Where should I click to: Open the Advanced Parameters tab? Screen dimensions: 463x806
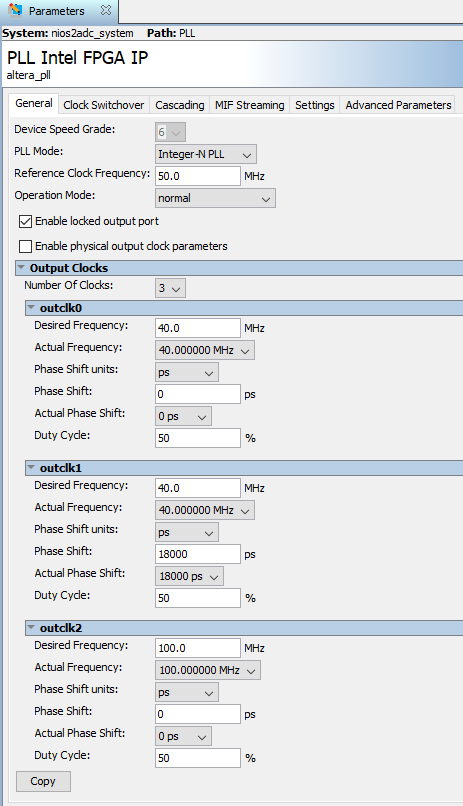[x=398, y=105]
